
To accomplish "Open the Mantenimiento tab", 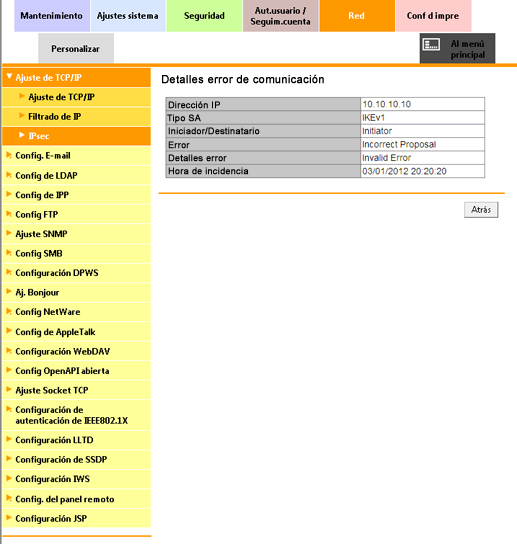I will coord(52,16).
